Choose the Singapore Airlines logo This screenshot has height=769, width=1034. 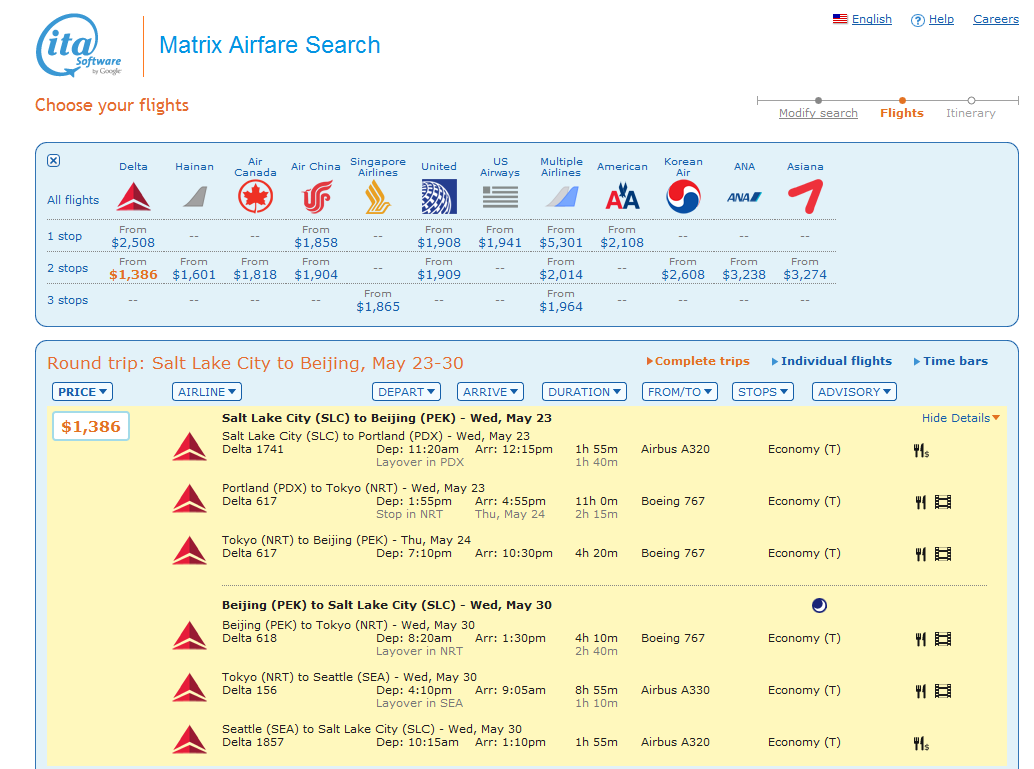click(377, 197)
